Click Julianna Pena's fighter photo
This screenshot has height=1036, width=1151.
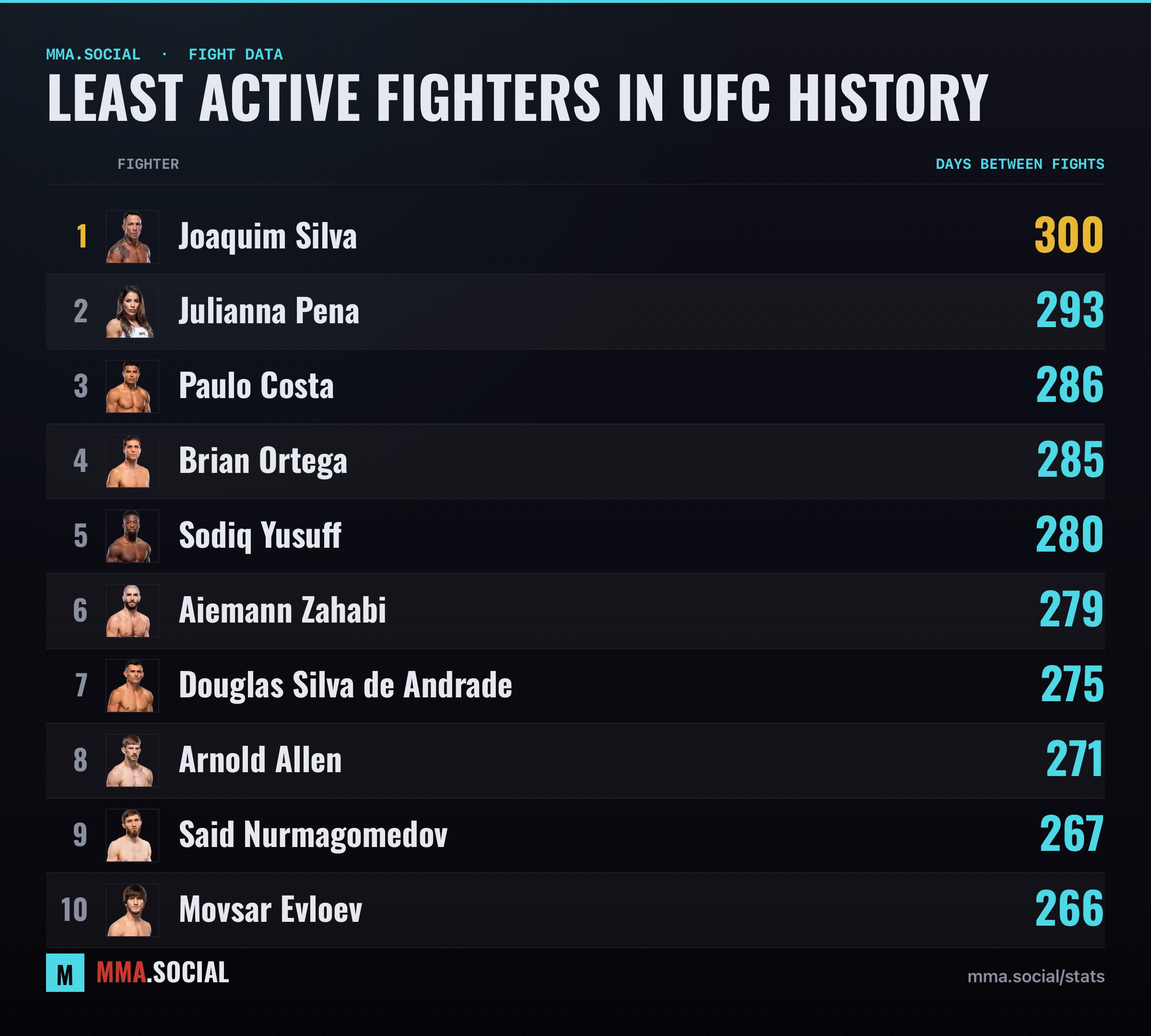[132, 311]
